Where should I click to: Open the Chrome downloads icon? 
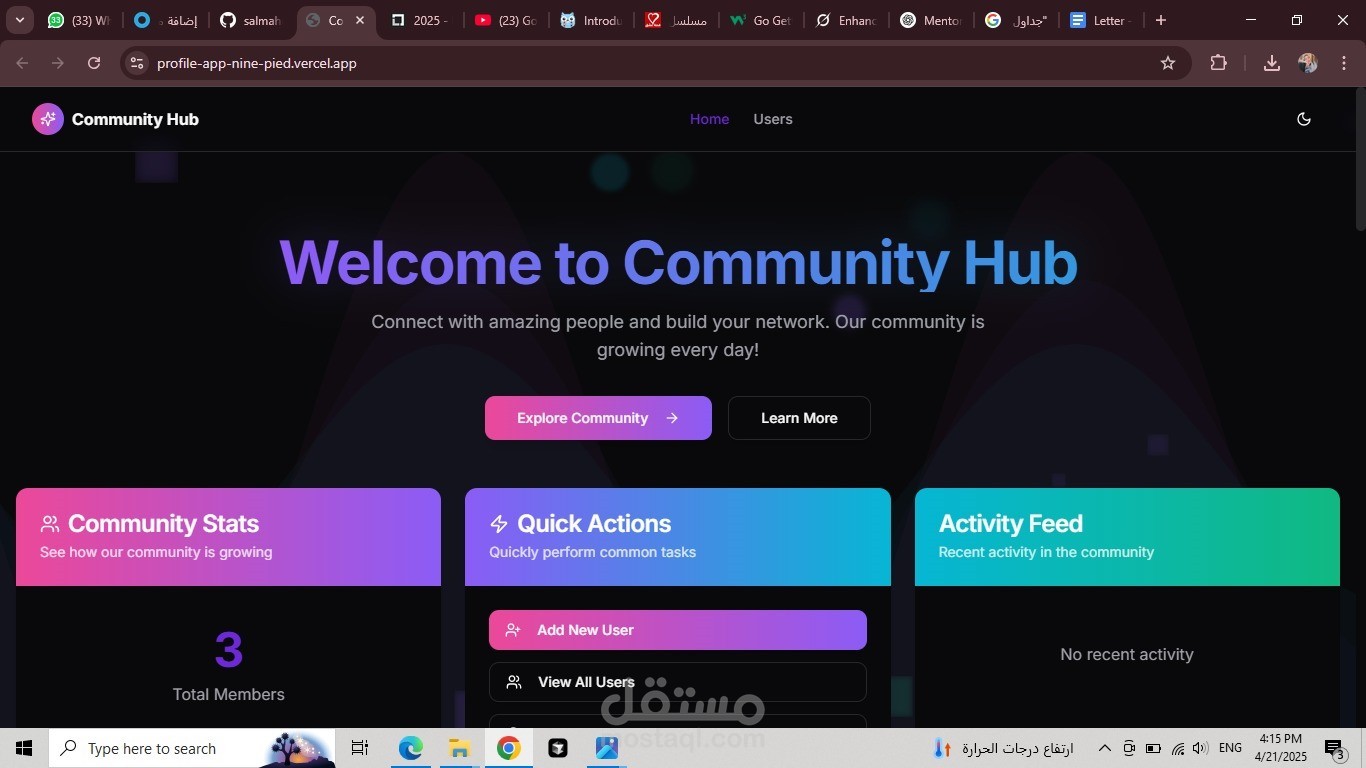point(1272,63)
